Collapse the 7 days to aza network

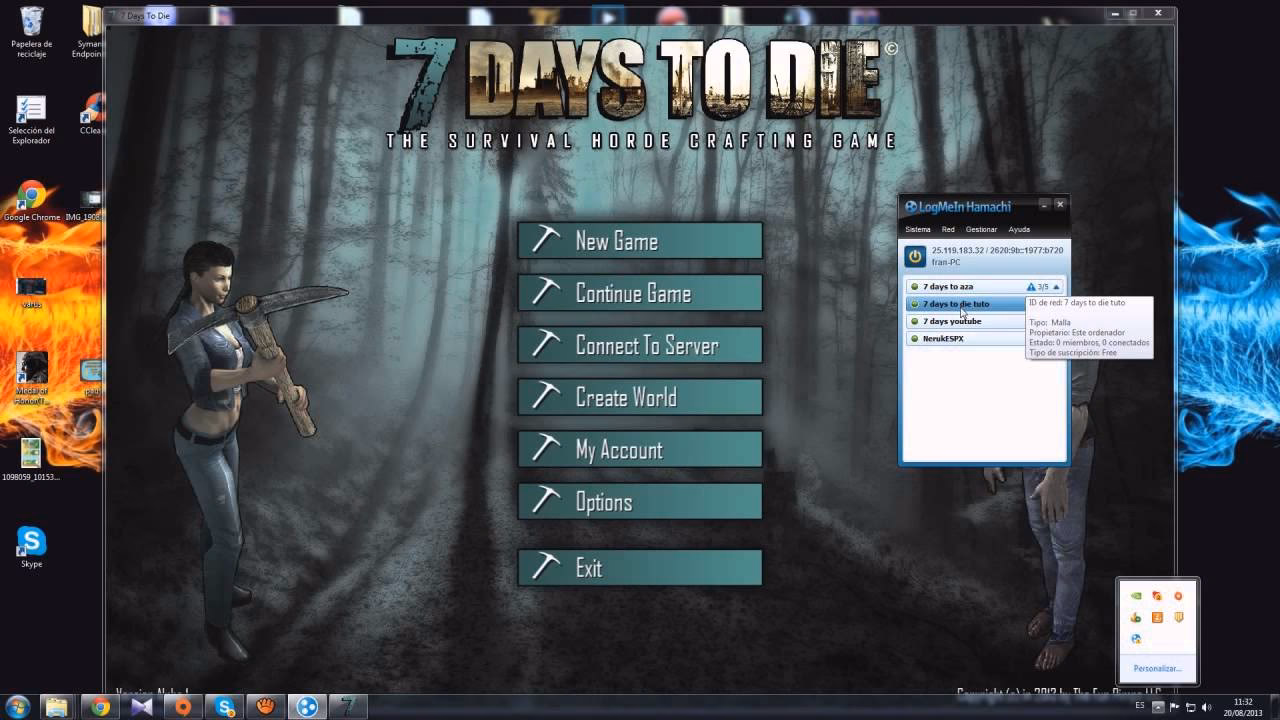1056,287
